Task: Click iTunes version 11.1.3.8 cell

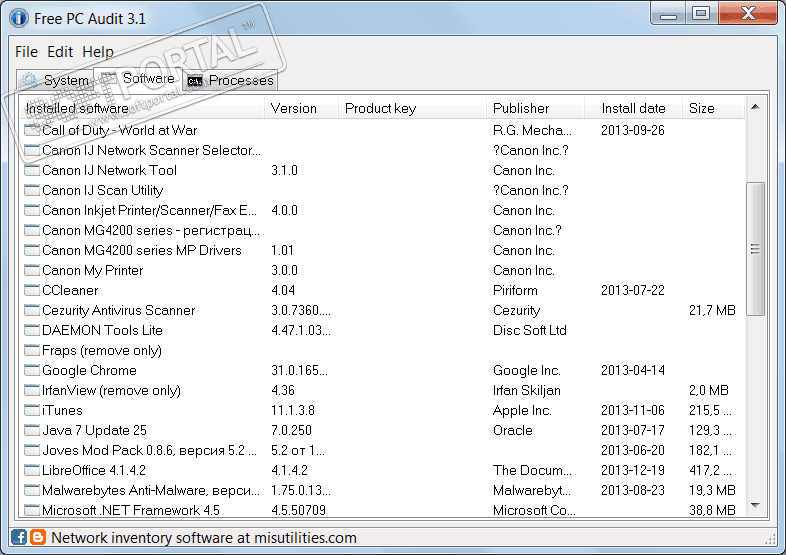Action: pos(293,411)
